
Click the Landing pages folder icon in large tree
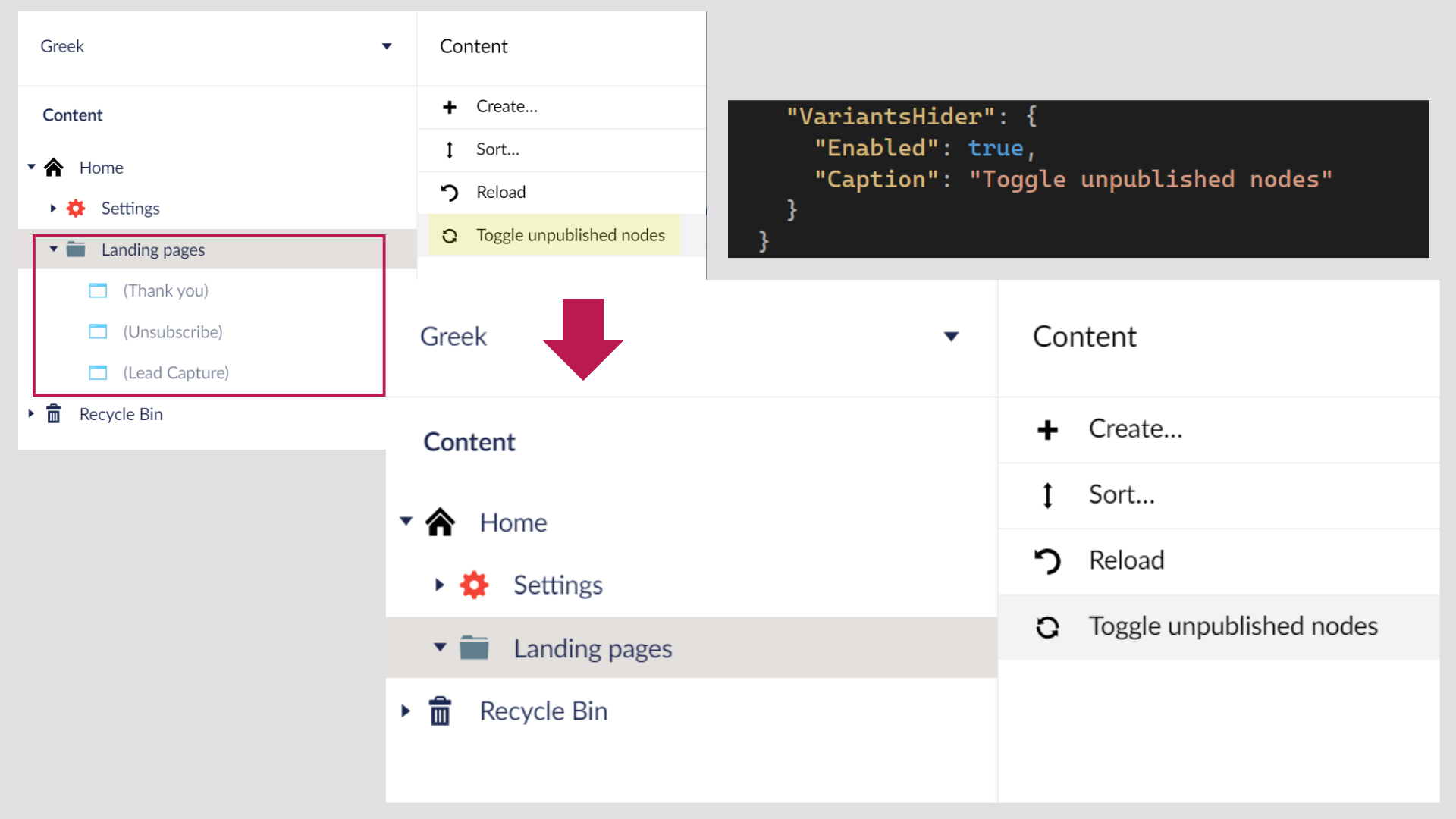click(x=474, y=648)
